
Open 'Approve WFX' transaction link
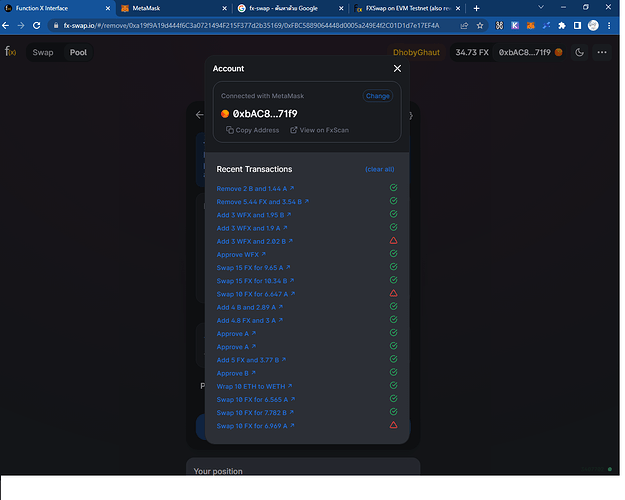click(241, 254)
